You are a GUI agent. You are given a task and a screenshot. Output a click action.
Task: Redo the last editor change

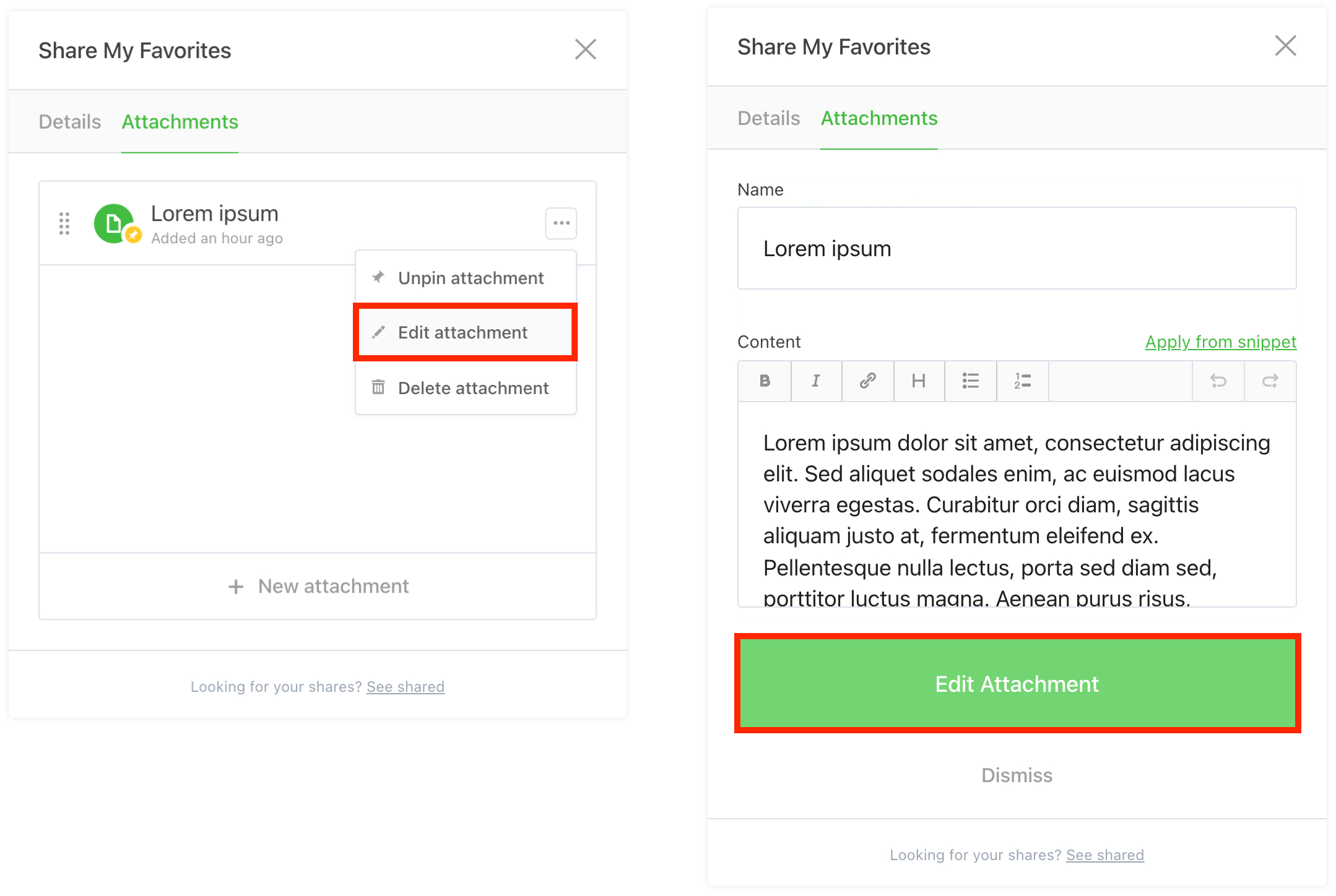click(1270, 381)
